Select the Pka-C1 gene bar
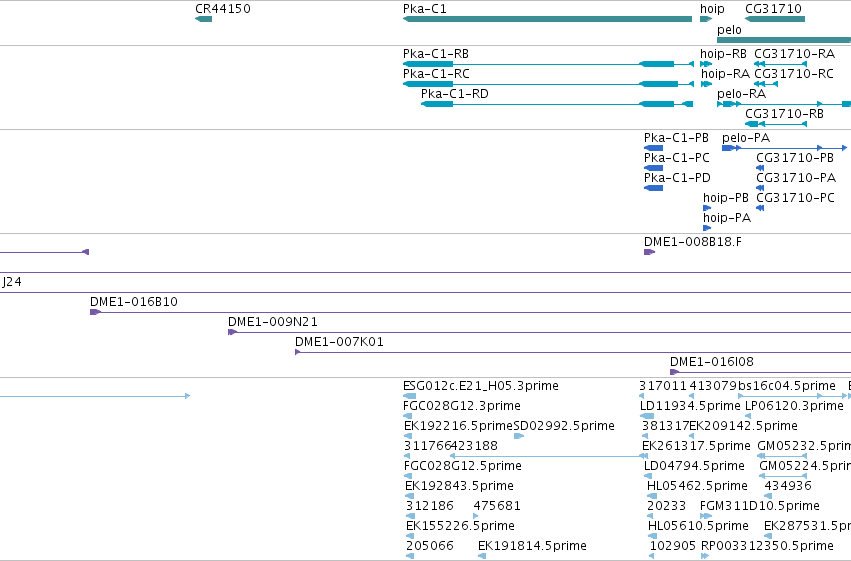Image resolution: width=851 pixels, height=561 pixels. point(547,19)
